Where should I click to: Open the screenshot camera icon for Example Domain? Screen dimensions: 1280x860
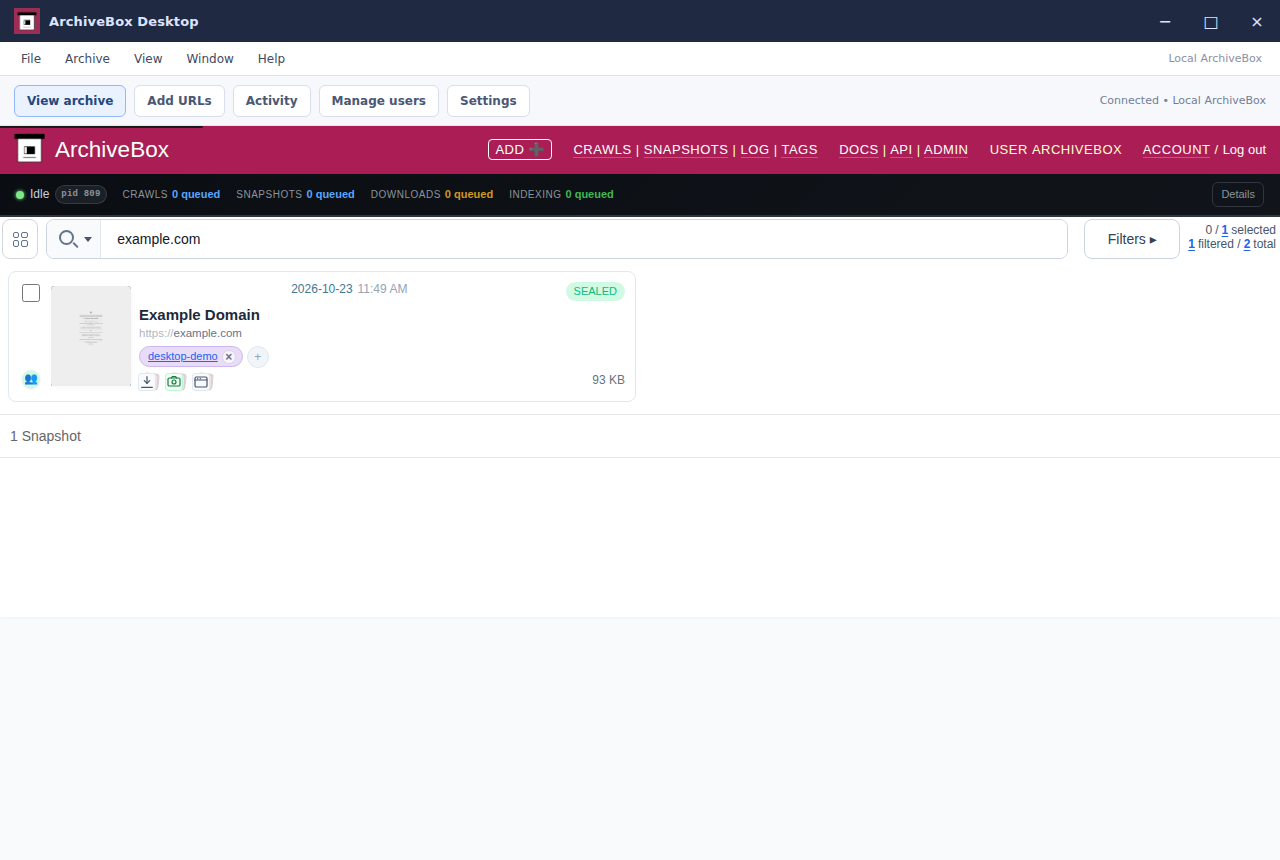[175, 381]
